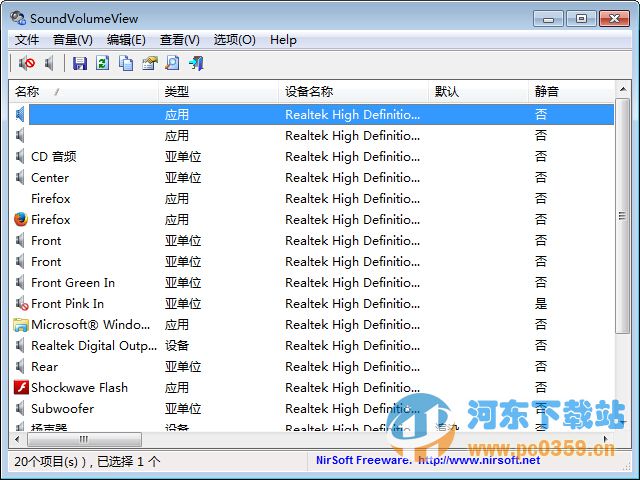The height and width of the screenshot is (480, 640).
Task: Click the horizontal scrollbar left arrow
Action: point(17,440)
